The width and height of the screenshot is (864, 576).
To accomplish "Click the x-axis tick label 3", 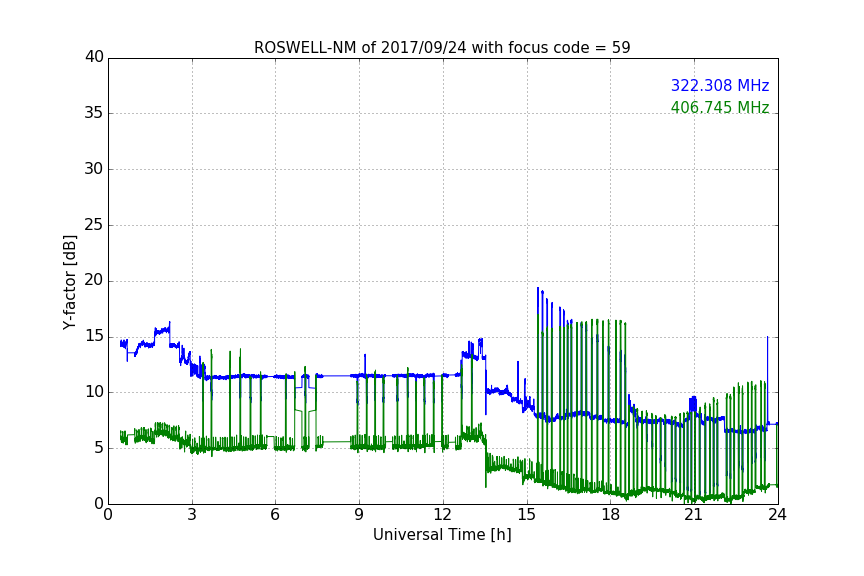I will click(x=192, y=515).
